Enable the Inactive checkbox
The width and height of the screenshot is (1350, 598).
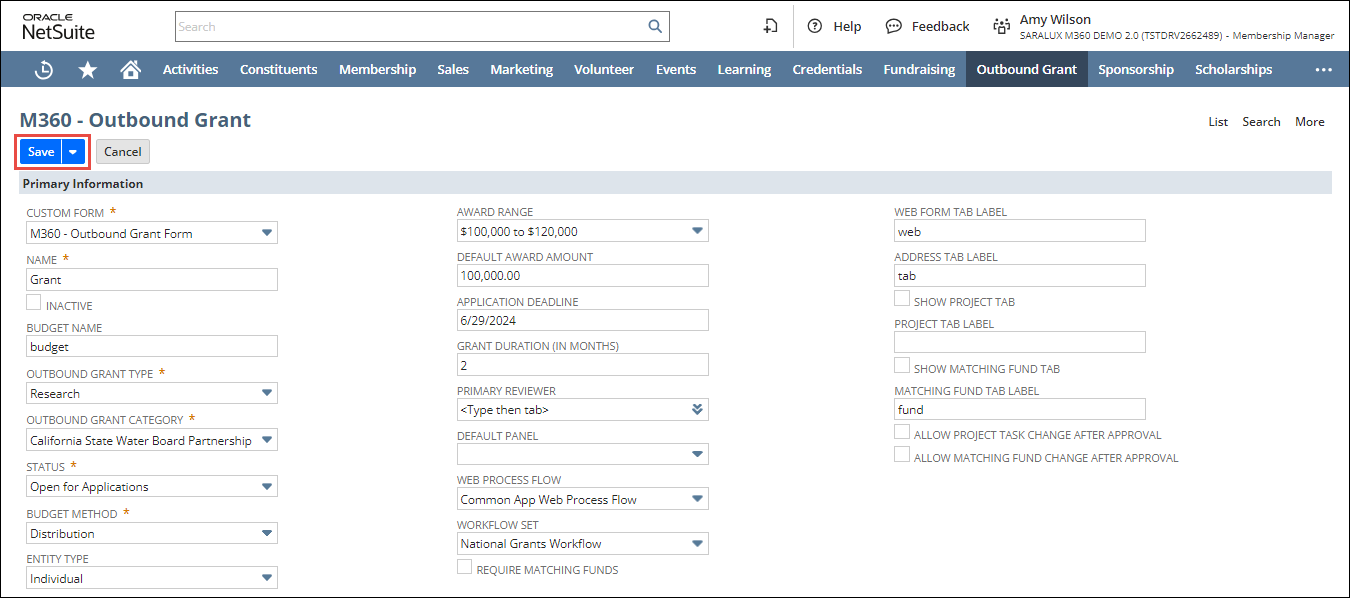click(34, 303)
